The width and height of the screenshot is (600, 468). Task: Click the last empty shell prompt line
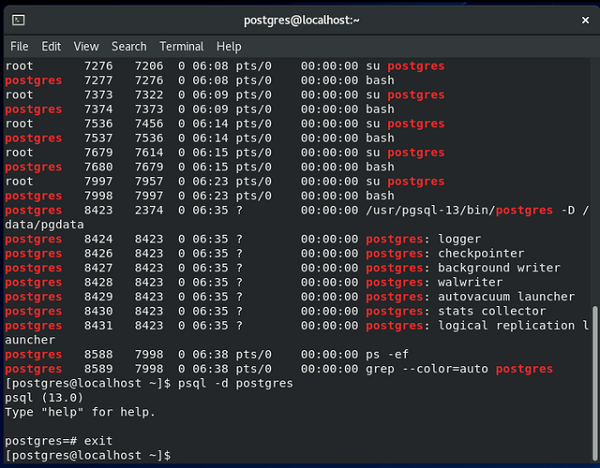pos(88,455)
